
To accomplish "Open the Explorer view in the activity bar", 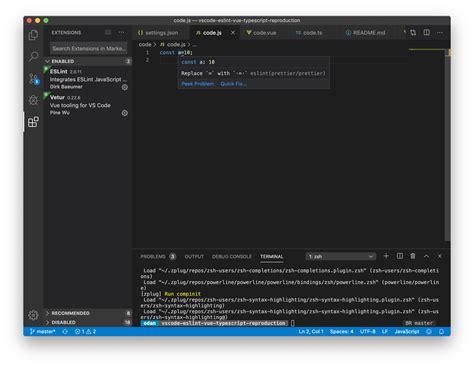I will [x=33, y=35].
